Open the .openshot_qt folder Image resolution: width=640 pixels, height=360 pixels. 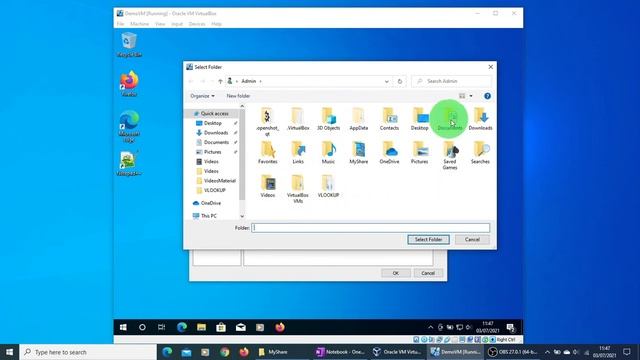point(267,120)
